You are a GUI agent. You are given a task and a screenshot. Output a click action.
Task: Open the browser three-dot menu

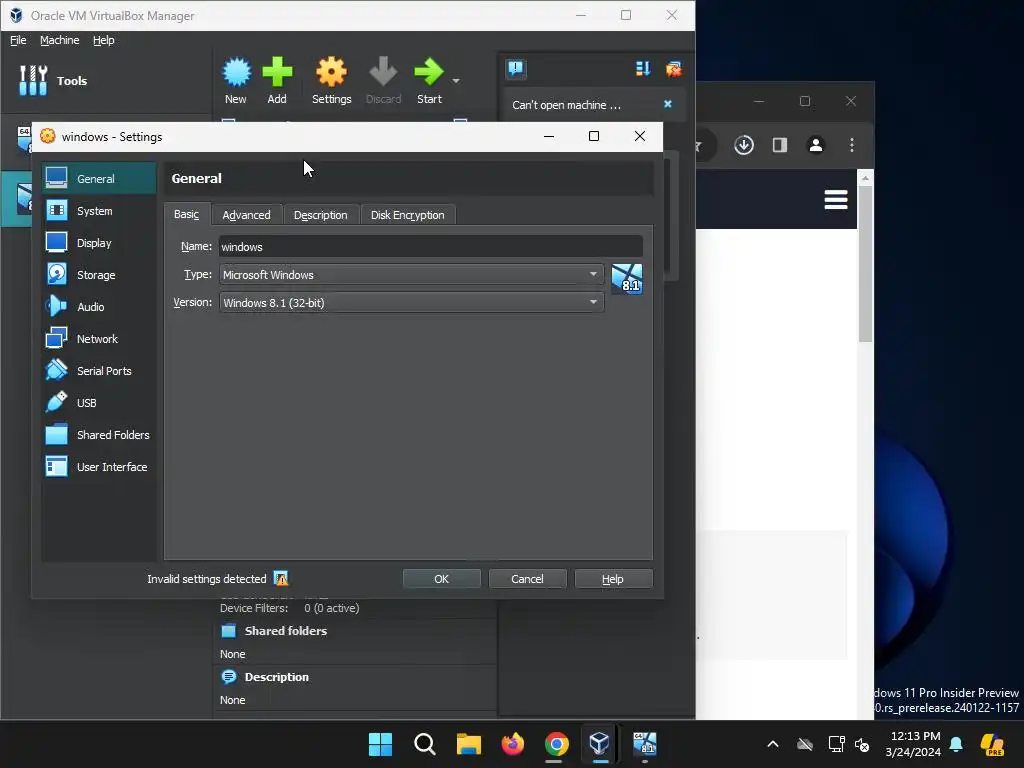852,145
